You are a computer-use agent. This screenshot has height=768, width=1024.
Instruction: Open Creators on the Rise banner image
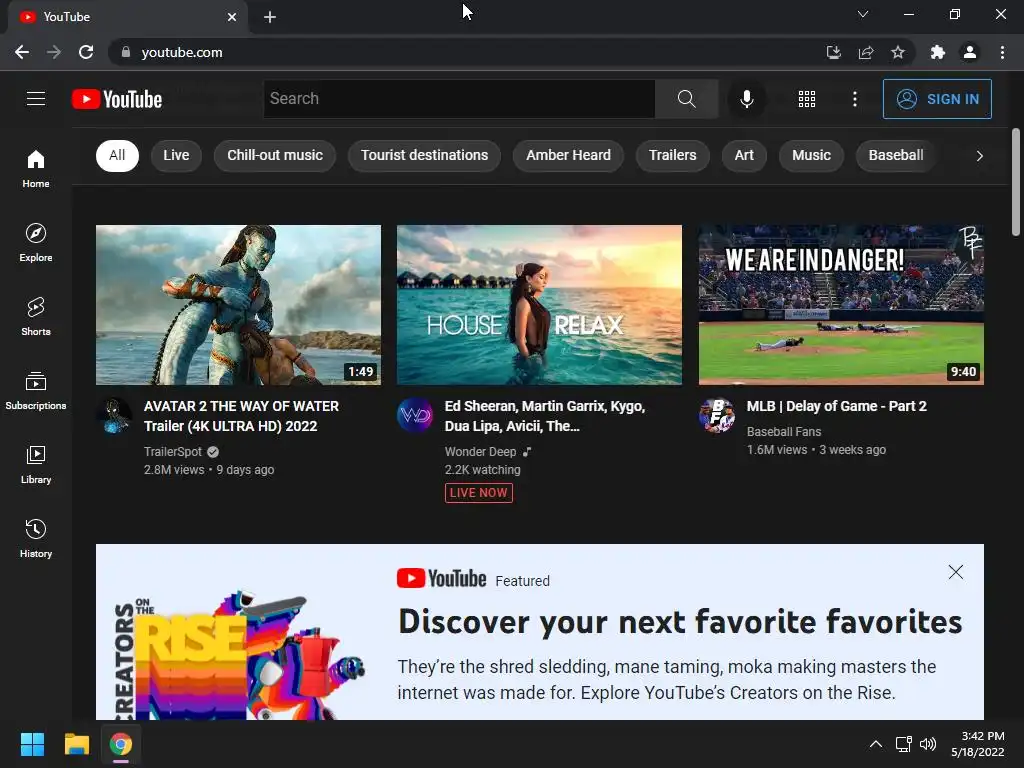[238, 653]
